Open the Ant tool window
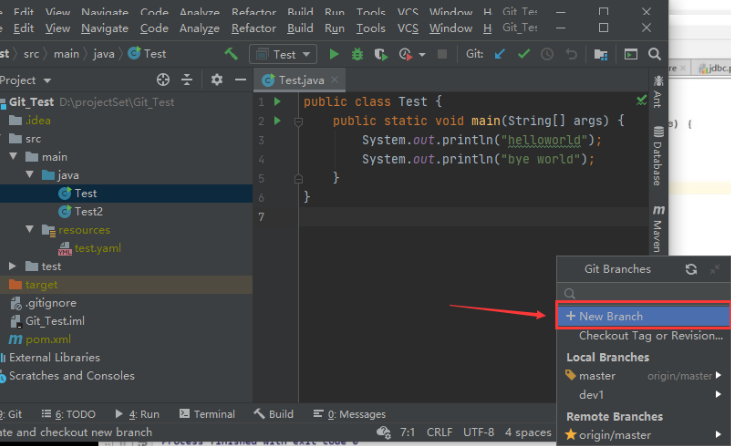 (658, 92)
